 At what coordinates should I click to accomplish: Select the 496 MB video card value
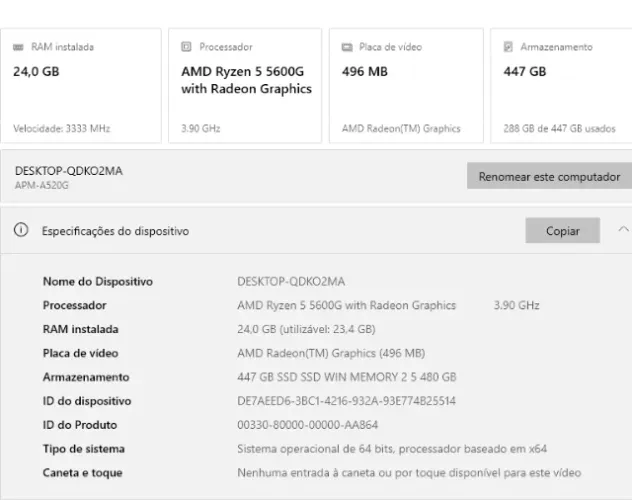[365, 72]
